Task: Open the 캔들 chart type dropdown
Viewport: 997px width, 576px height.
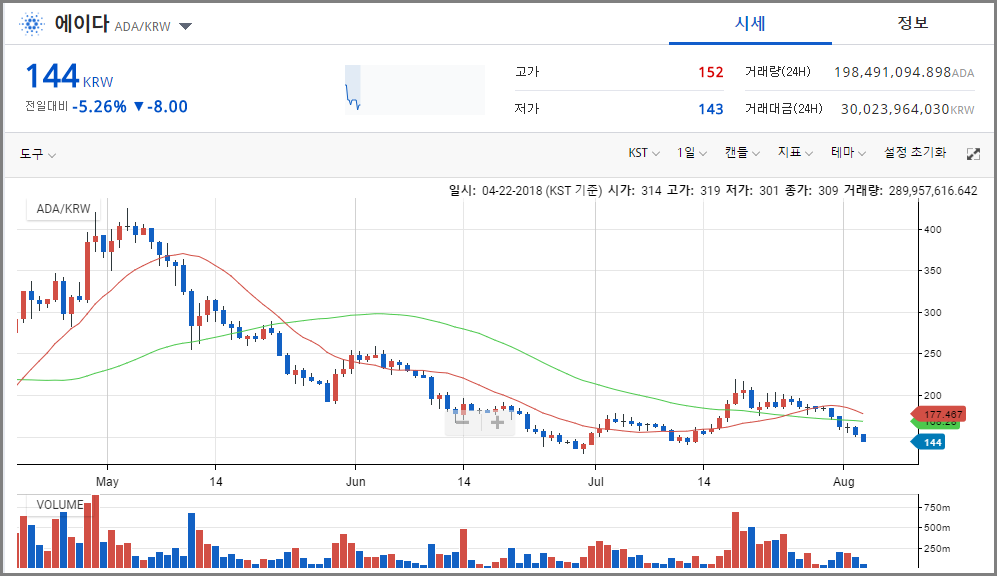Action: tap(742, 153)
